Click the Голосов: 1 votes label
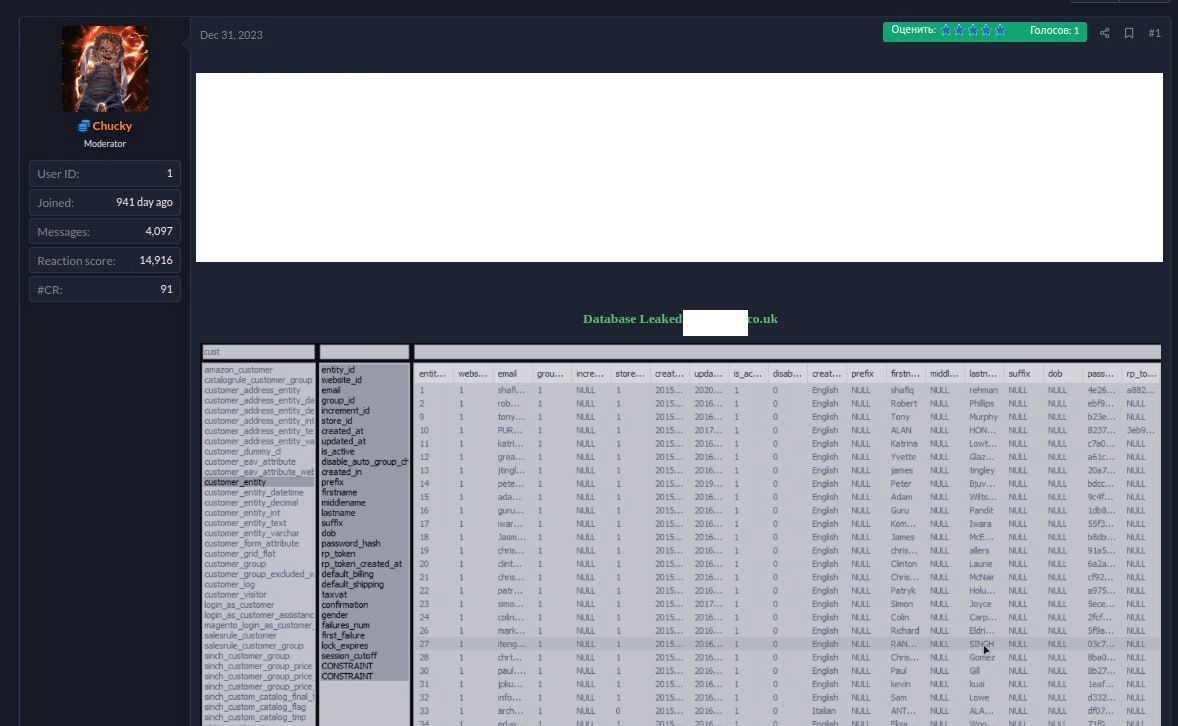 1057,31
